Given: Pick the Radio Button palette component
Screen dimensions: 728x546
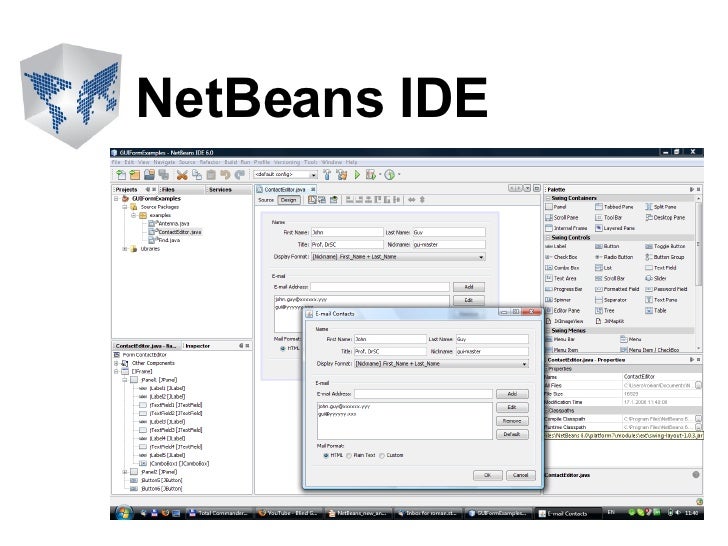Looking at the screenshot, I should [614, 257].
